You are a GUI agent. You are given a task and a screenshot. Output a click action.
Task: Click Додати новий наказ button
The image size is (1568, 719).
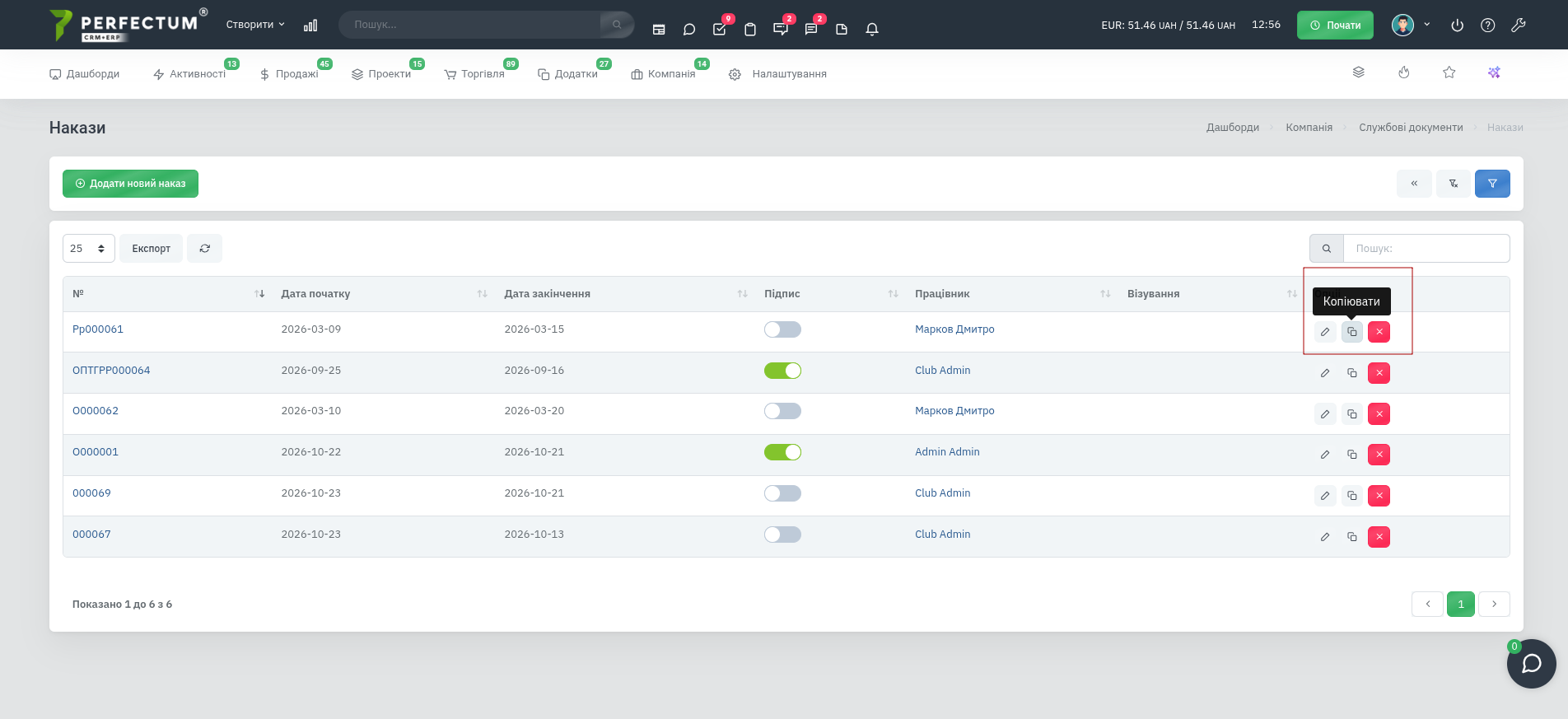coord(130,184)
